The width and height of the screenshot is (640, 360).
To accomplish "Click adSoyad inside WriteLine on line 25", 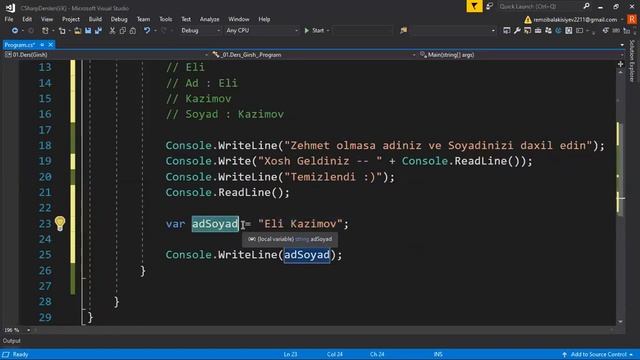I will point(307,255).
